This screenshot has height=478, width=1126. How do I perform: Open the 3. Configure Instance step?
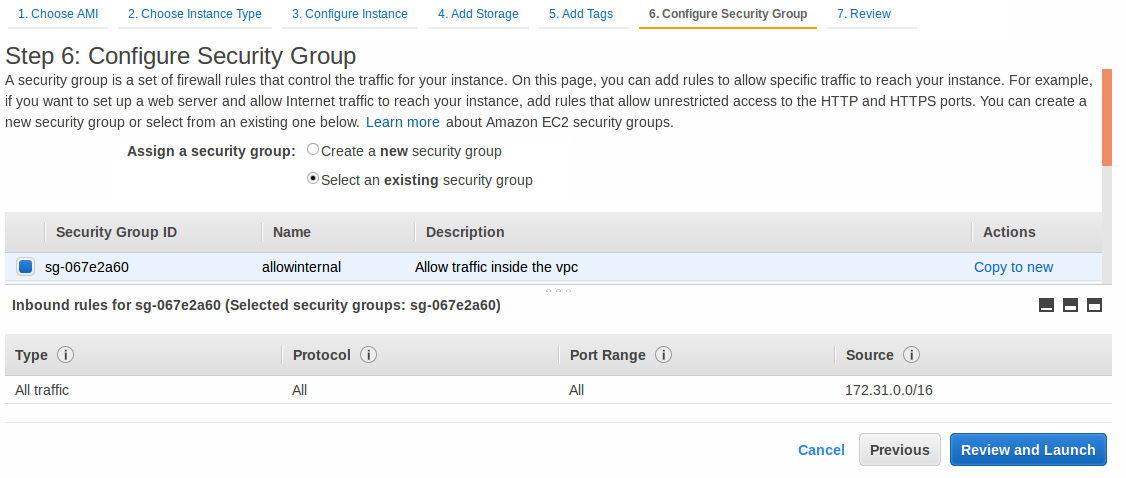pos(350,14)
